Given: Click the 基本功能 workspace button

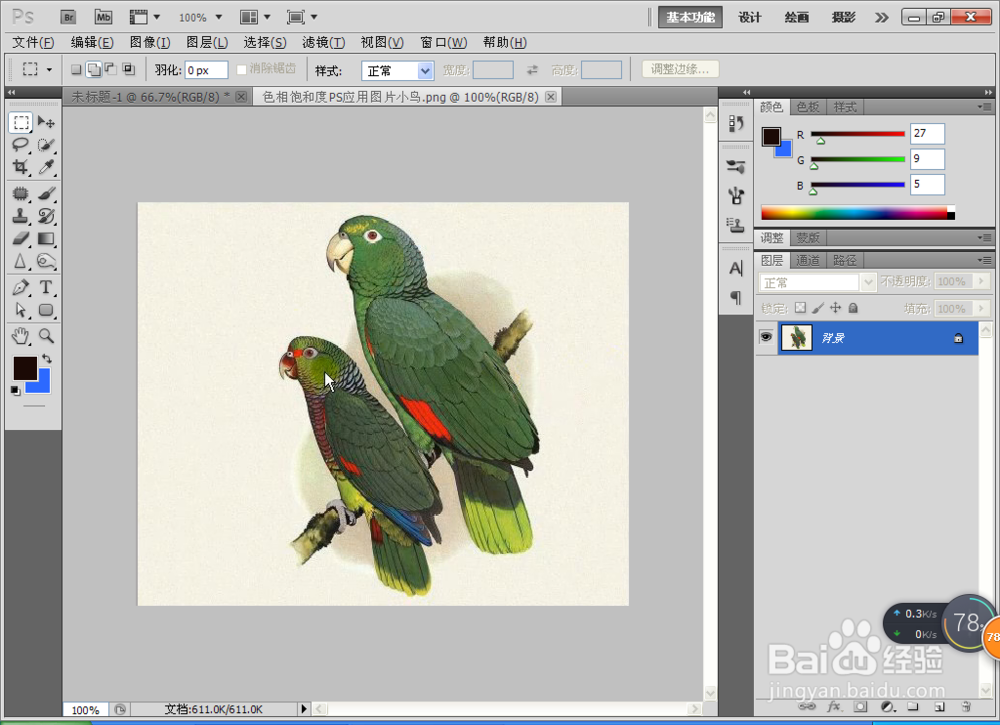Looking at the screenshot, I should coord(690,17).
